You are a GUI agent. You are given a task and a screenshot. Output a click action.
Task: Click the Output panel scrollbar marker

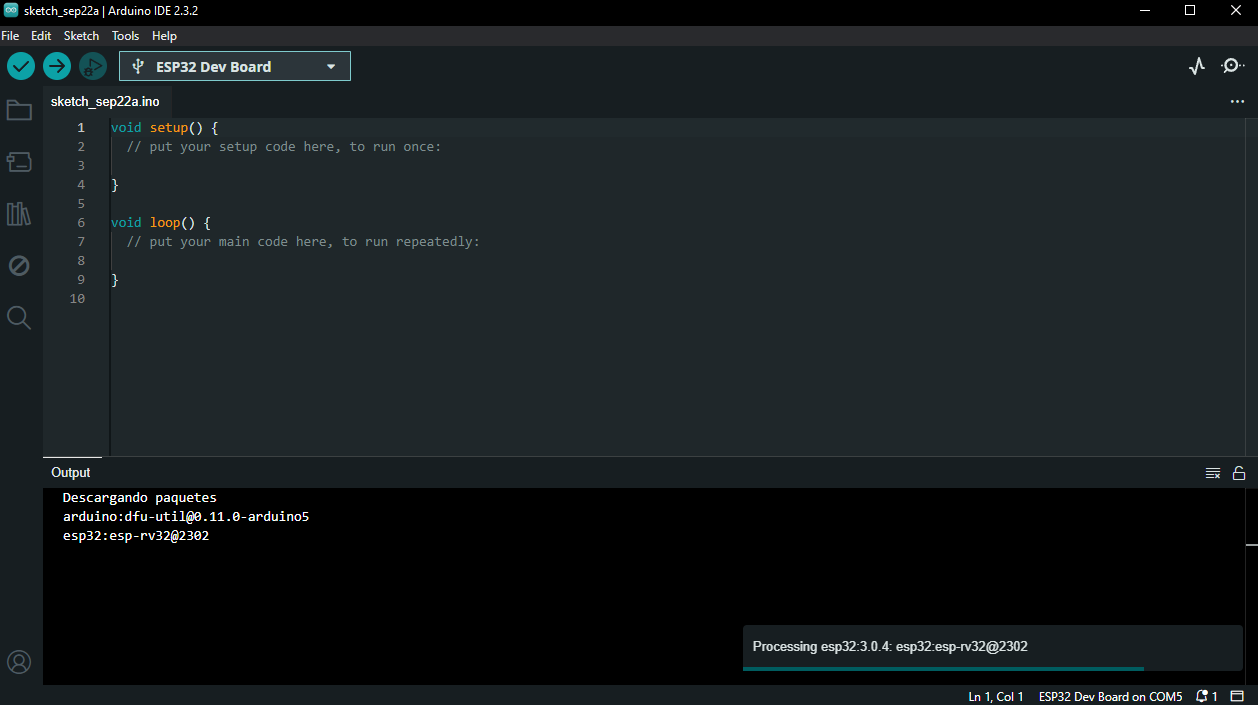[1252, 545]
